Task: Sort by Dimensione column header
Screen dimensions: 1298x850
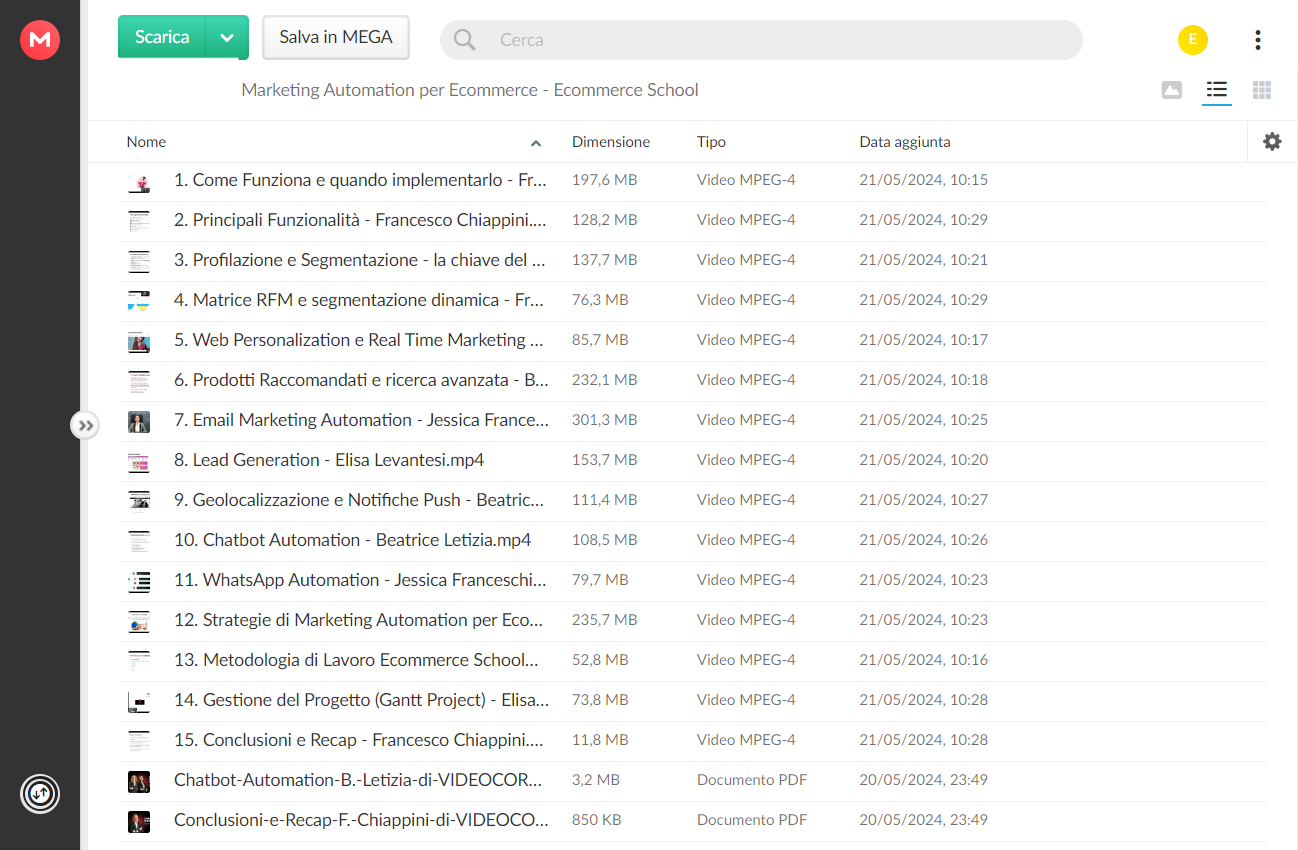Action: click(611, 142)
